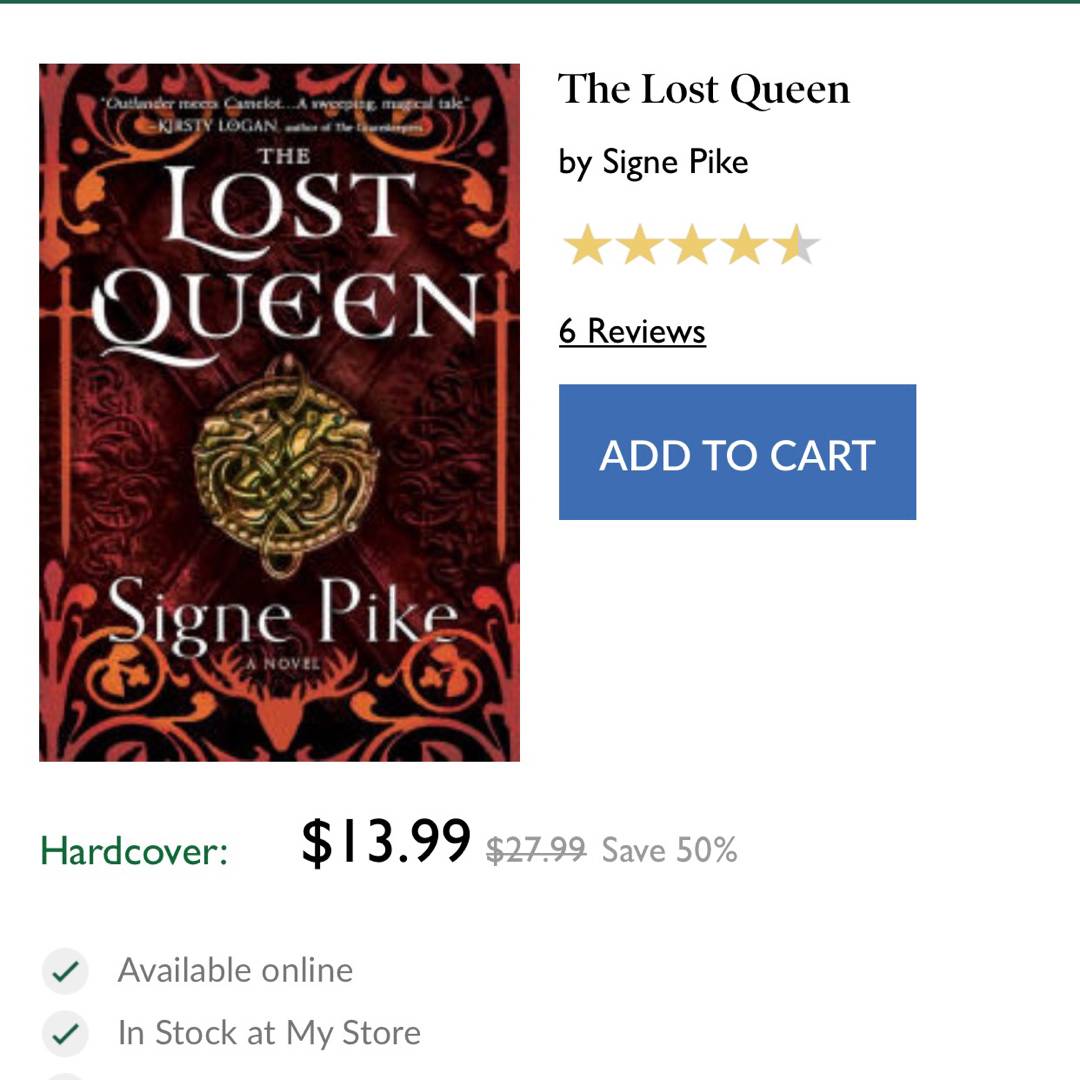Open the 6 Reviews link
Image resolution: width=1080 pixels, height=1080 pixels.
[x=632, y=331]
